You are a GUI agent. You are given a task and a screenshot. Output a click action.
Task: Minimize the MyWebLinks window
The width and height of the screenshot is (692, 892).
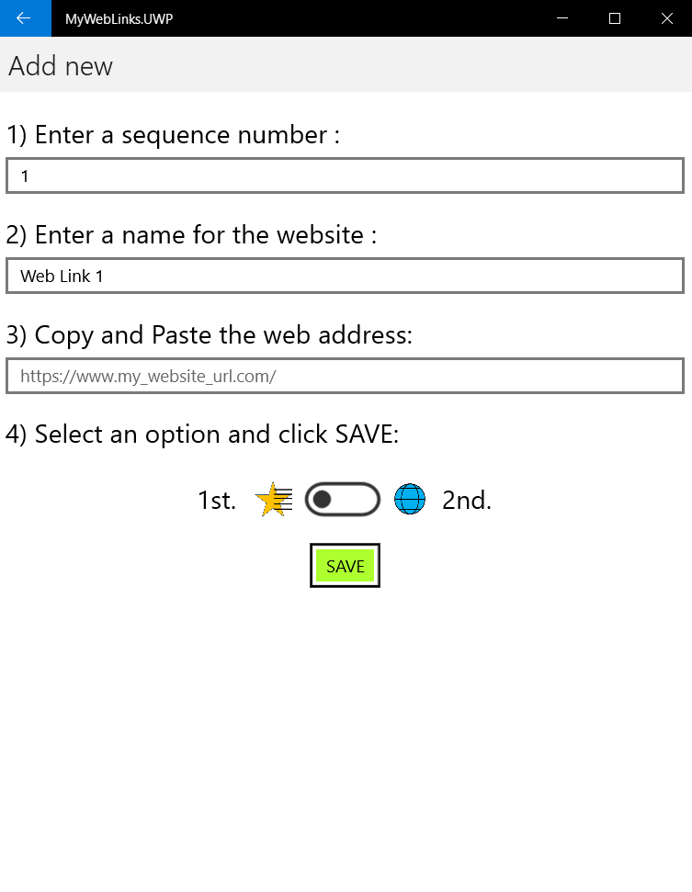coord(563,18)
